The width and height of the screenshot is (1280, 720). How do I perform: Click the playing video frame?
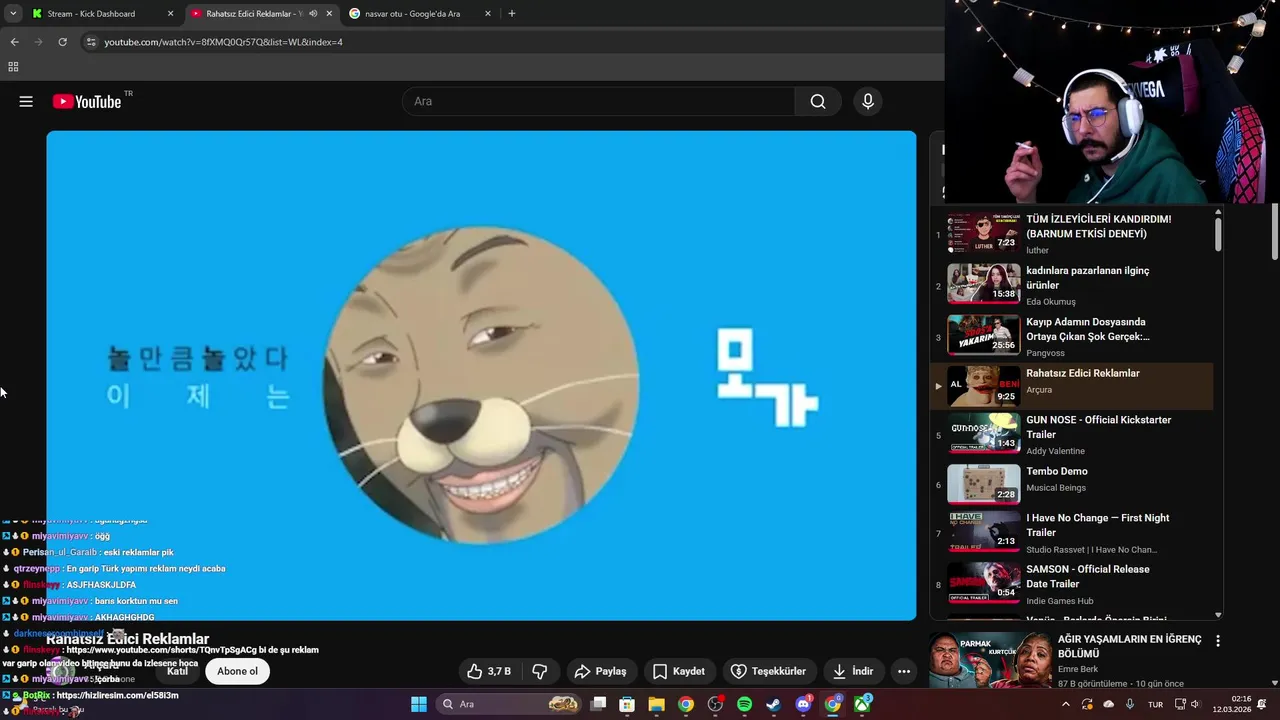click(481, 375)
